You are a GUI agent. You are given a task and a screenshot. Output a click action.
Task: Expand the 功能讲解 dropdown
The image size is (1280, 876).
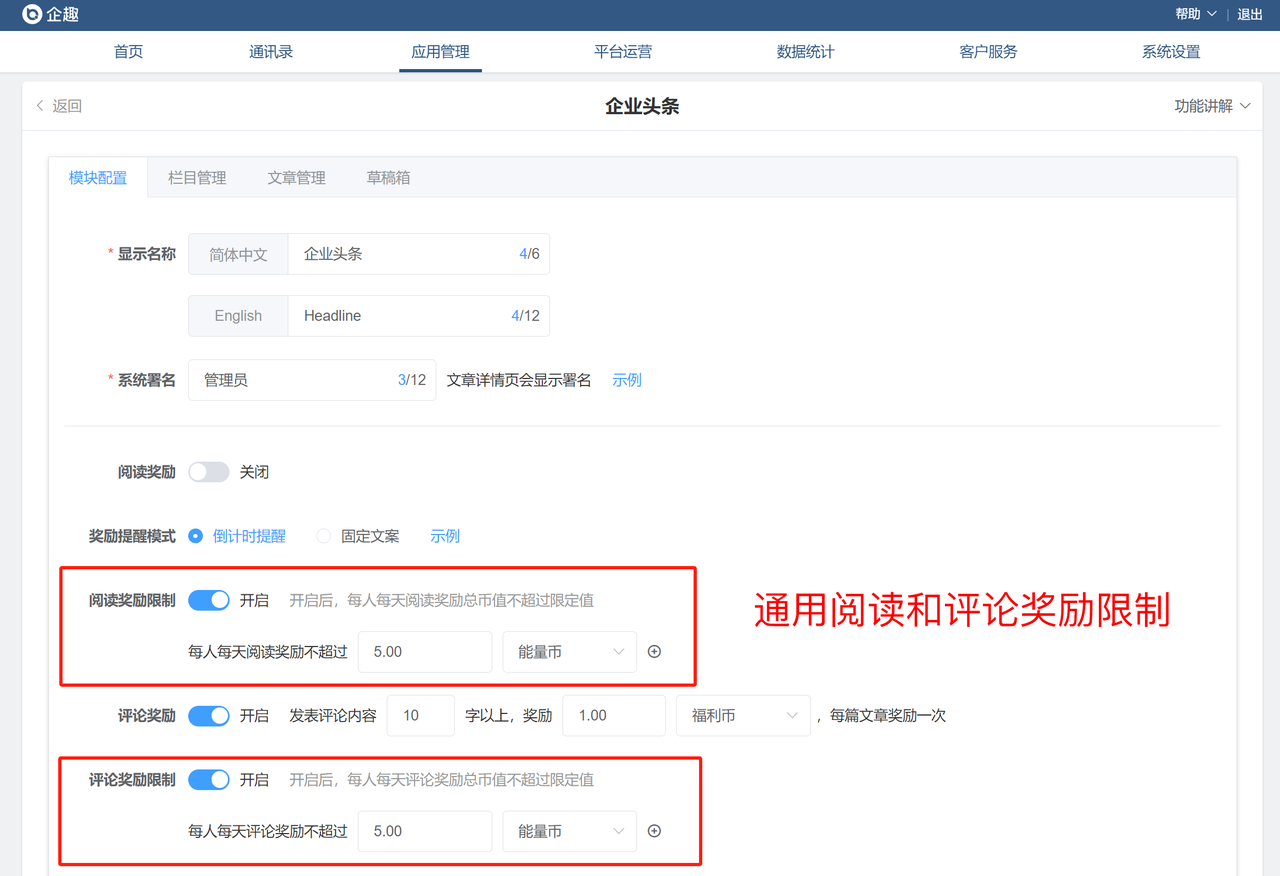[x=1212, y=106]
